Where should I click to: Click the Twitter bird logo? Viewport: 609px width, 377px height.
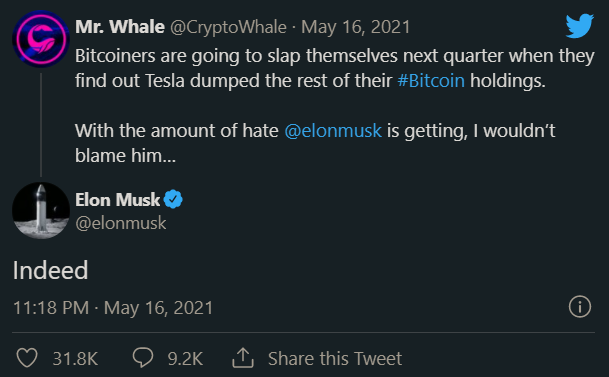pos(579,26)
